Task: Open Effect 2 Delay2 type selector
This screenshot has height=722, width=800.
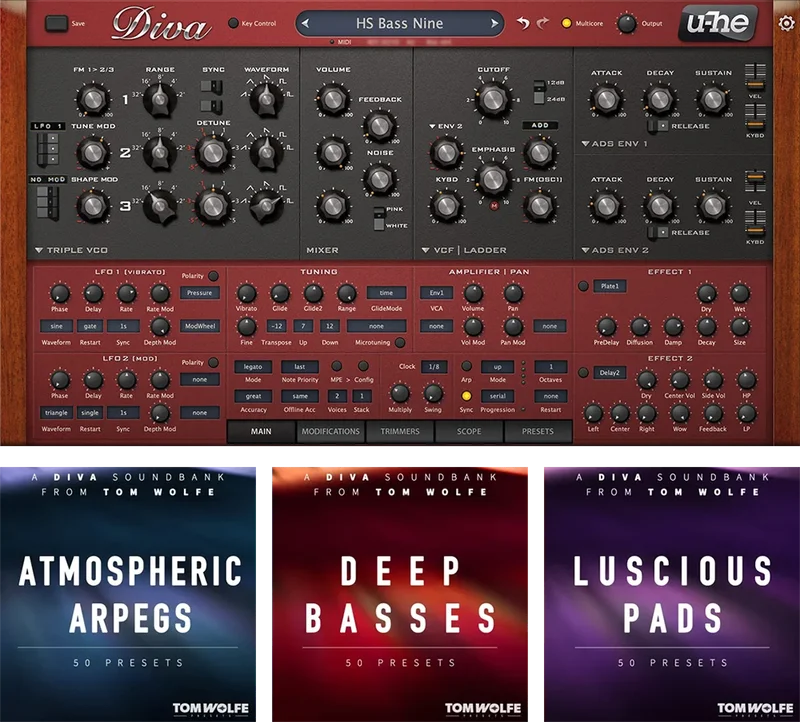Action: point(610,372)
